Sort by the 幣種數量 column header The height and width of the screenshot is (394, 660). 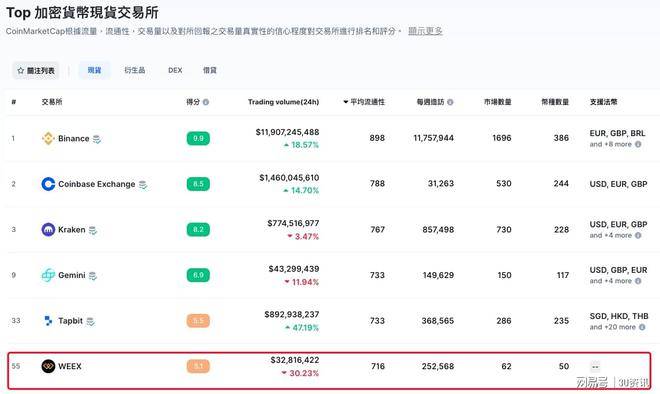click(x=555, y=102)
